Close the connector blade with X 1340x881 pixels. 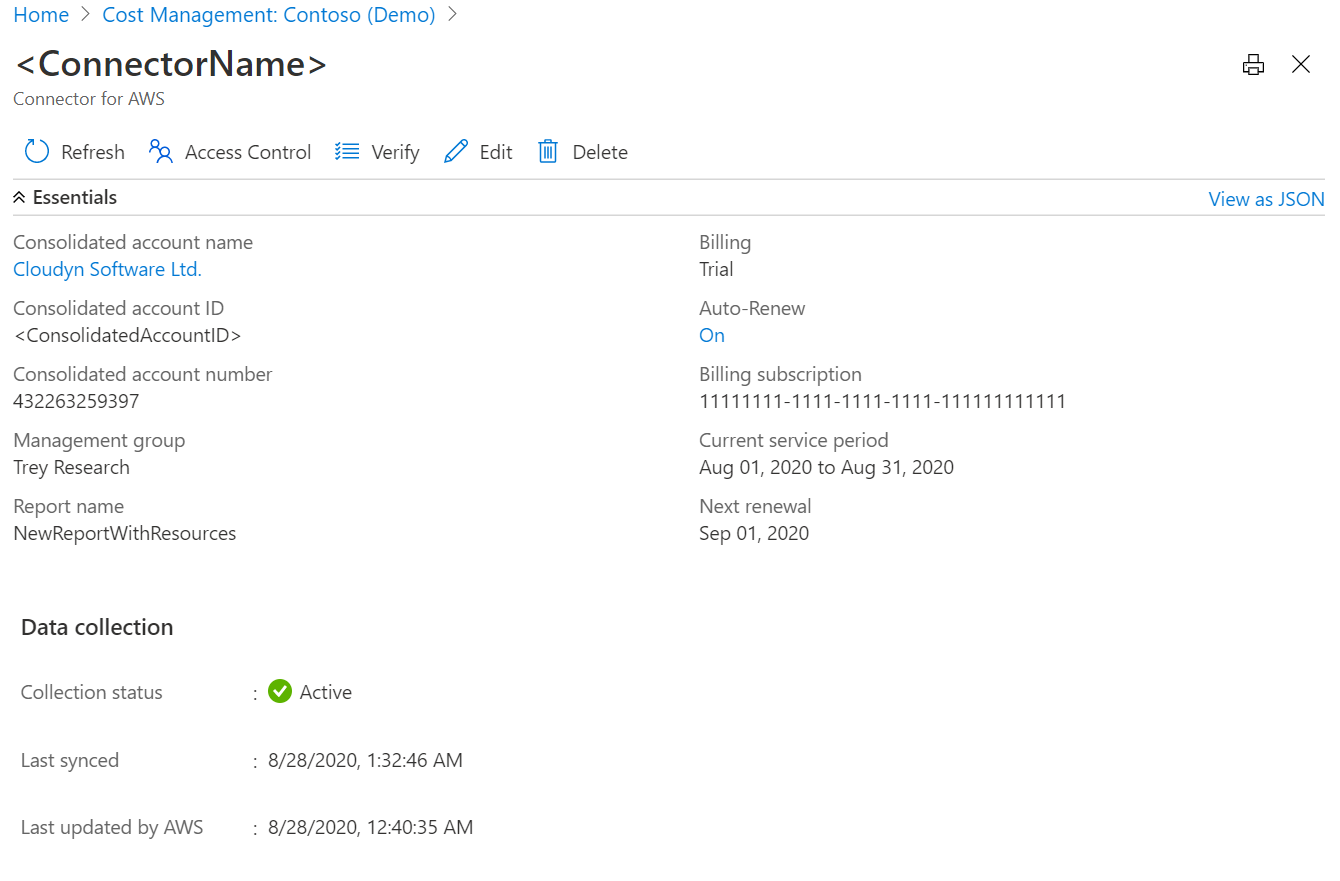[x=1301, y=65]
